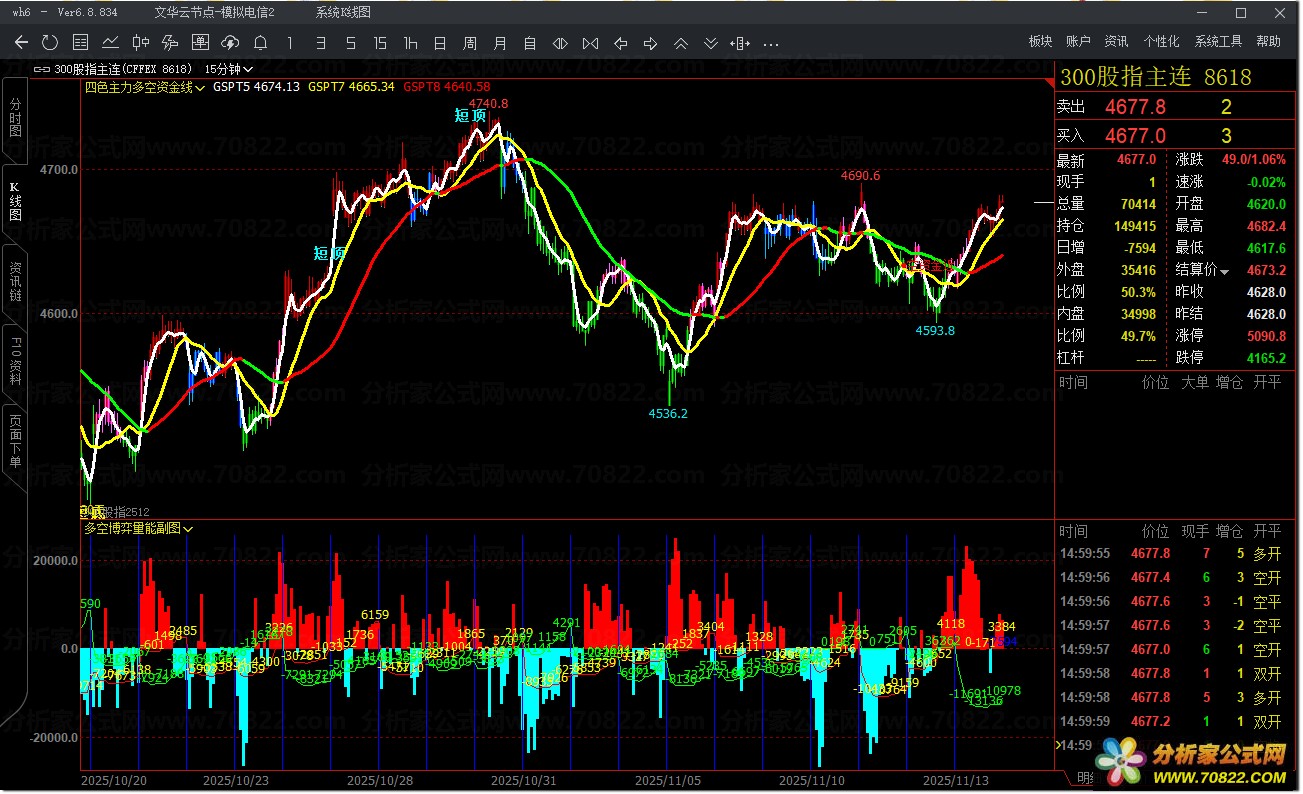This screenshot has width=1303, height=794.
Task: Click the alert bell icon
Action: 260,43
